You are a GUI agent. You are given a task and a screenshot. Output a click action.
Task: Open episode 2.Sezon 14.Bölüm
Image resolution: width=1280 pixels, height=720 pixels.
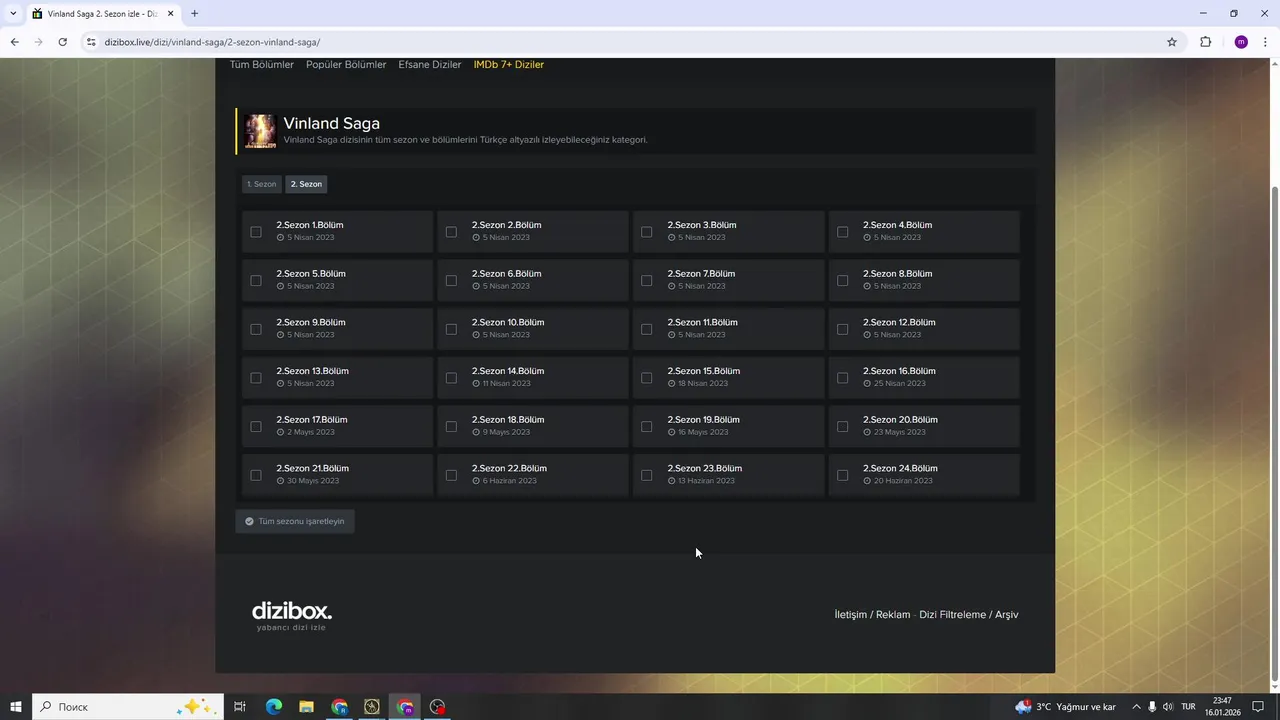(508, 371)
